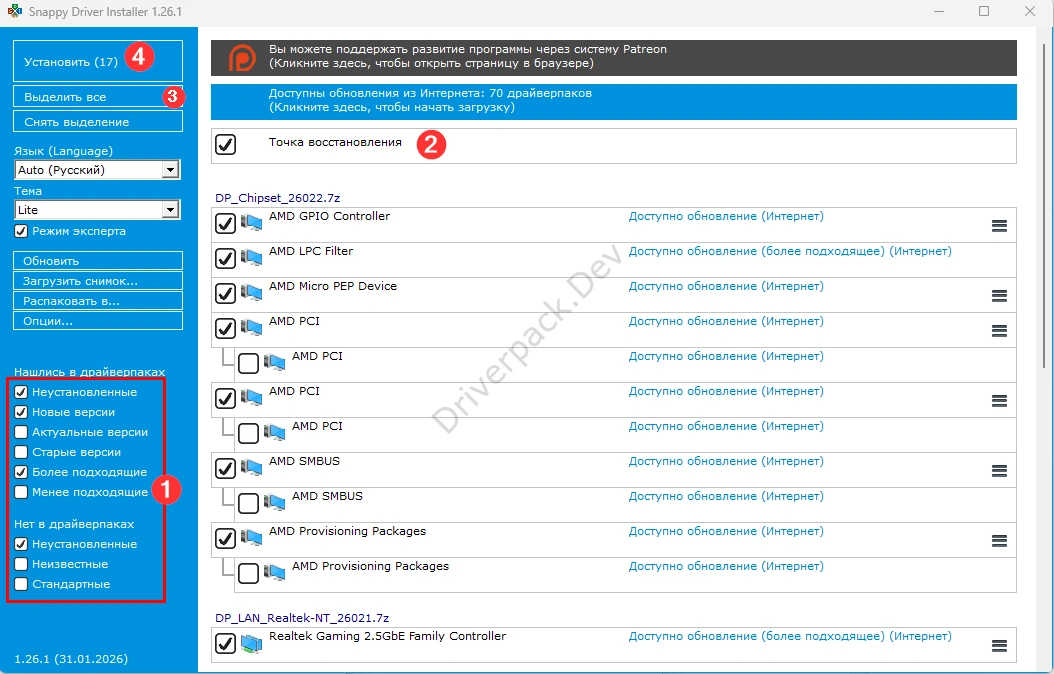Enable the Менее подходящие filter
The image size is (1054, 674).
tap(21, 492)
